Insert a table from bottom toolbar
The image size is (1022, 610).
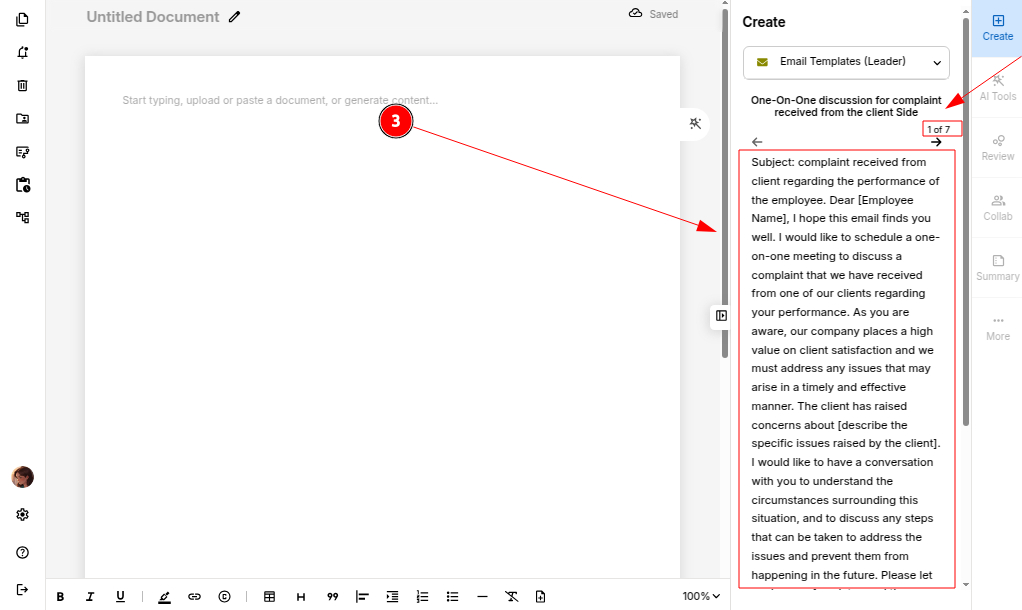point(269,596)
